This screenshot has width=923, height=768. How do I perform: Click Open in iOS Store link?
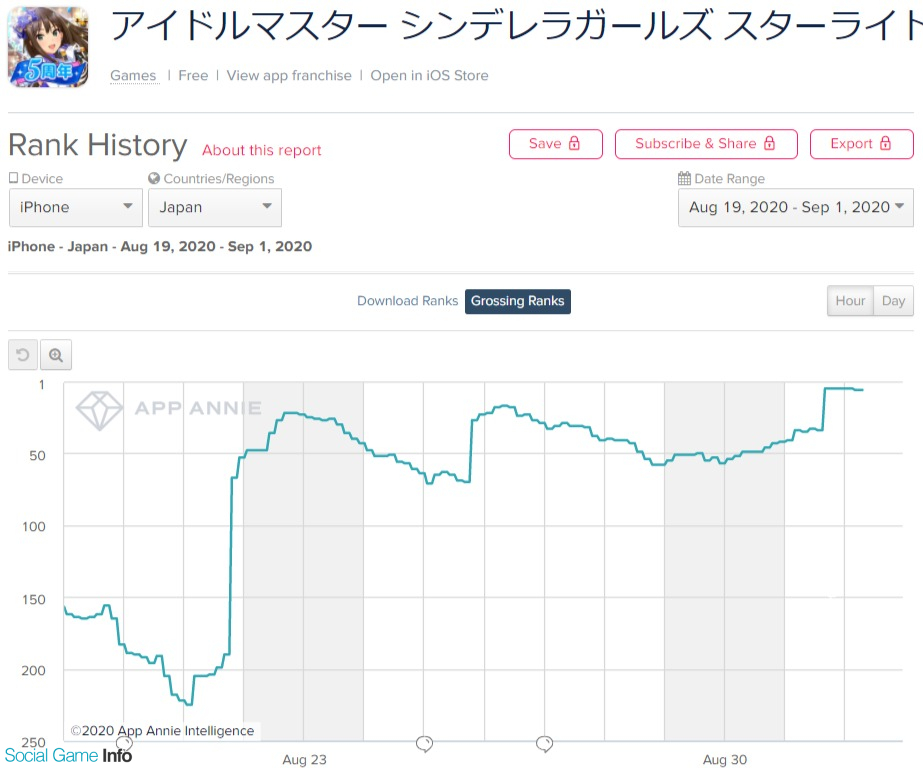click(429, 75)
